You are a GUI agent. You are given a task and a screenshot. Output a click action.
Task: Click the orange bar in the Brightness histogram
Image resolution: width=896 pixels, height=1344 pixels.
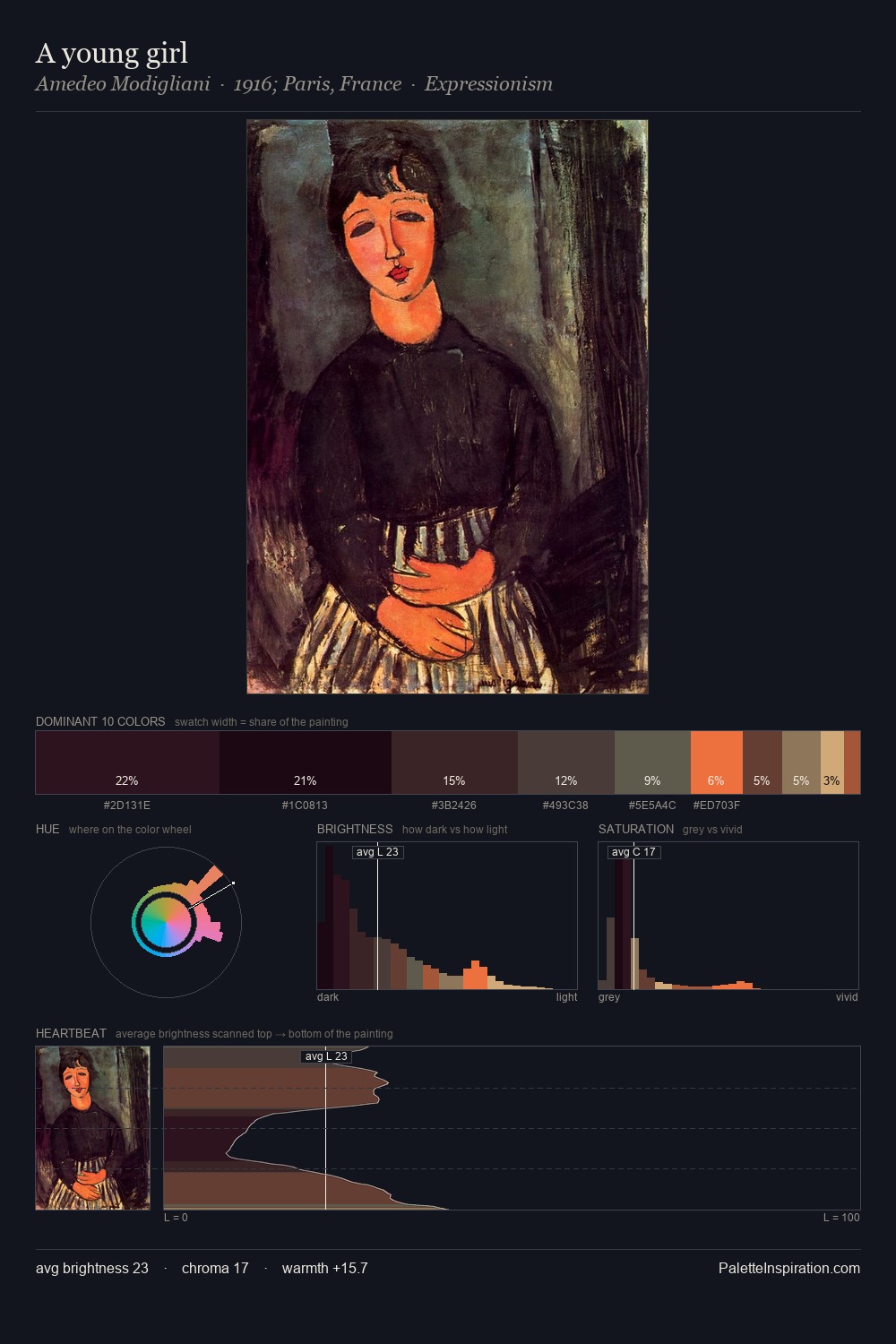pos(475,975)
